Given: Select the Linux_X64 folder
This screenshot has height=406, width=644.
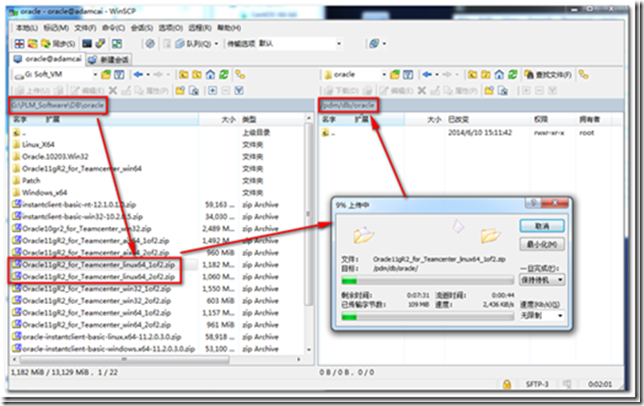Looking at the screenshot, I should pyautogui.click(x=38, y=145).
